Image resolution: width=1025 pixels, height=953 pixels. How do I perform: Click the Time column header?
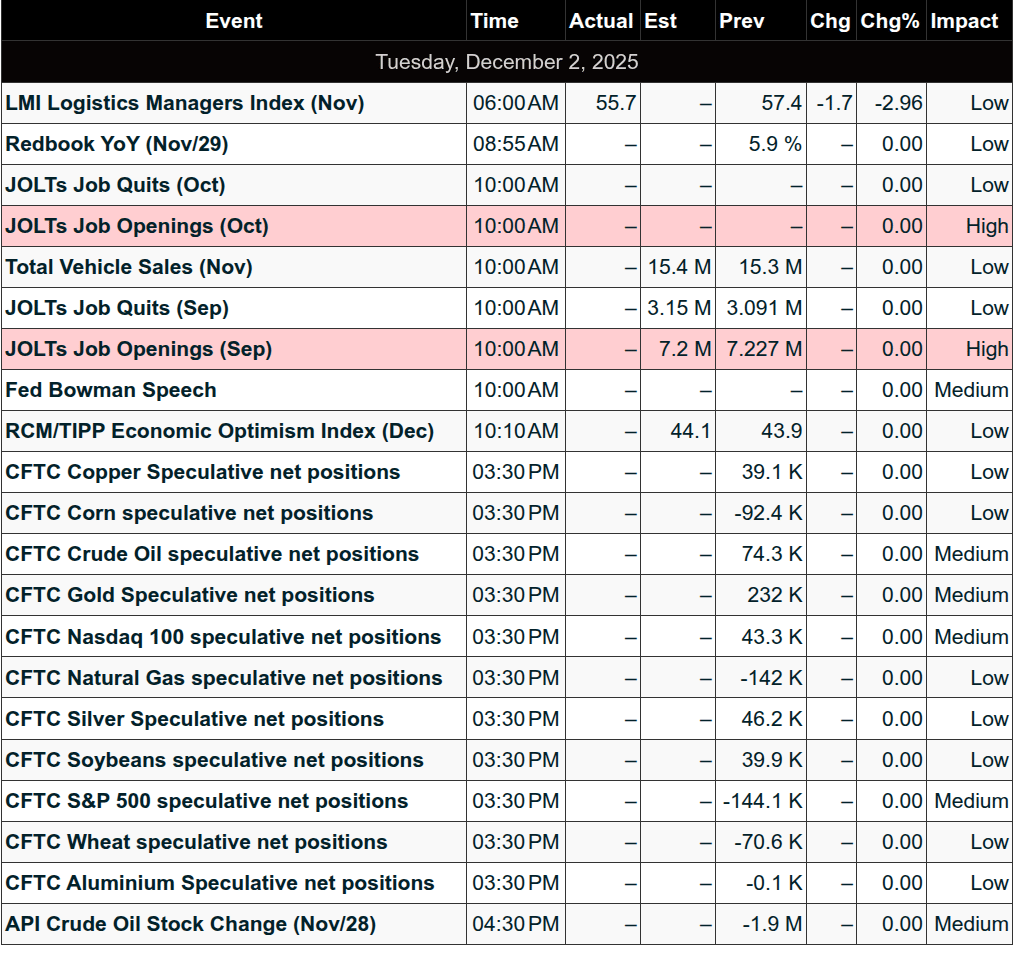coord(495,21)
